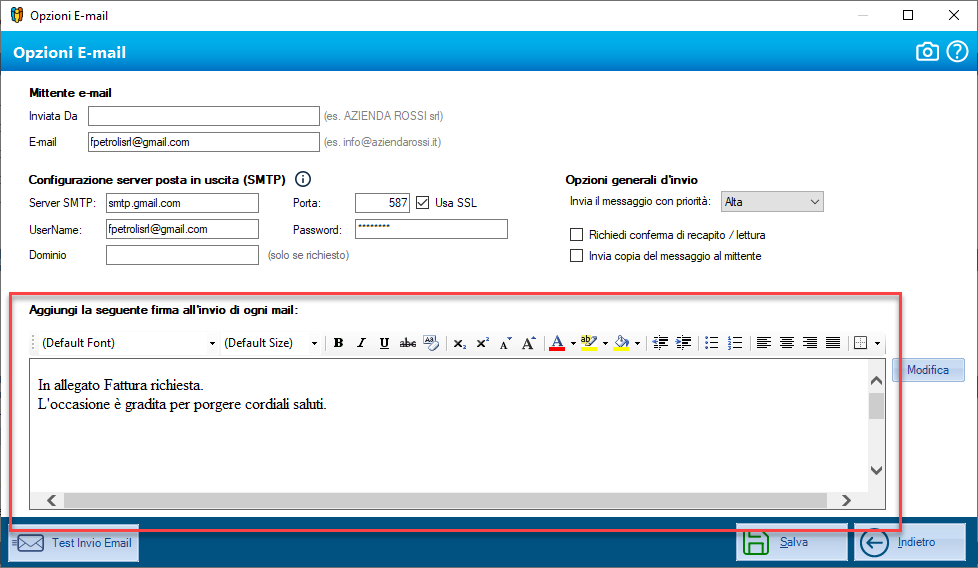The width and height of the screenshot is (978, 568).
Task: Apply strikethrough to signature text
Action: (407, 343)
